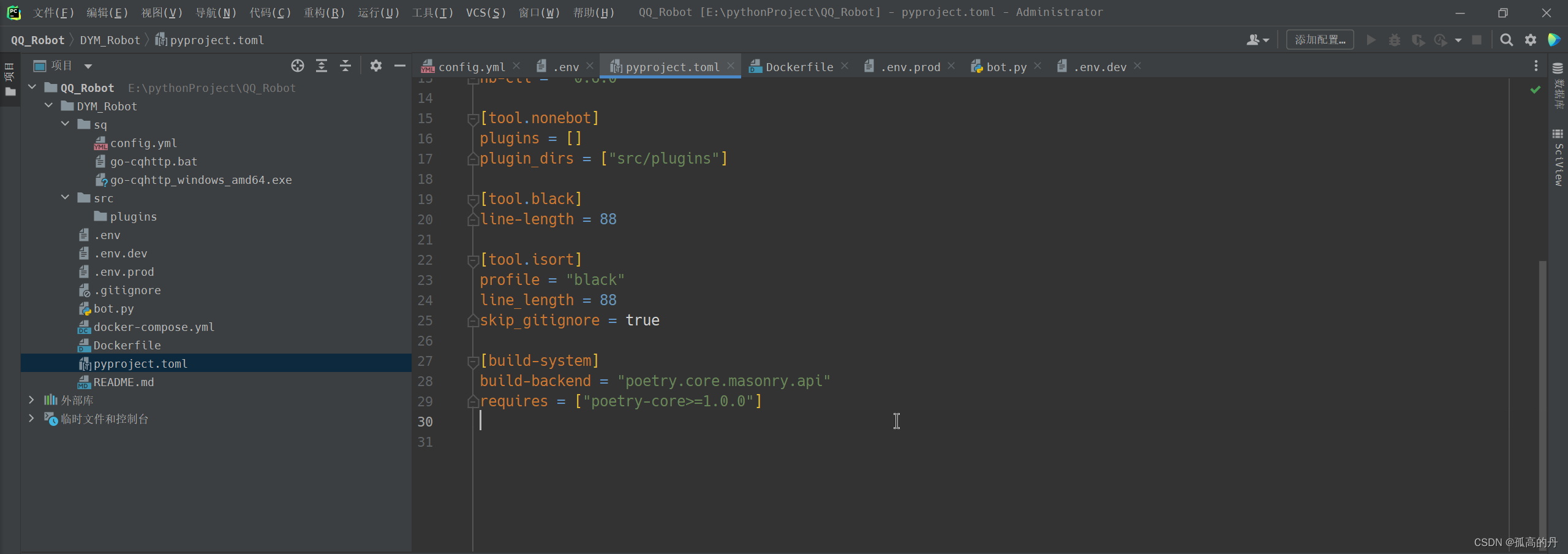This screenshot has width=1568, height=554.
Task: Collapse the sq folder
Action: 66,124
